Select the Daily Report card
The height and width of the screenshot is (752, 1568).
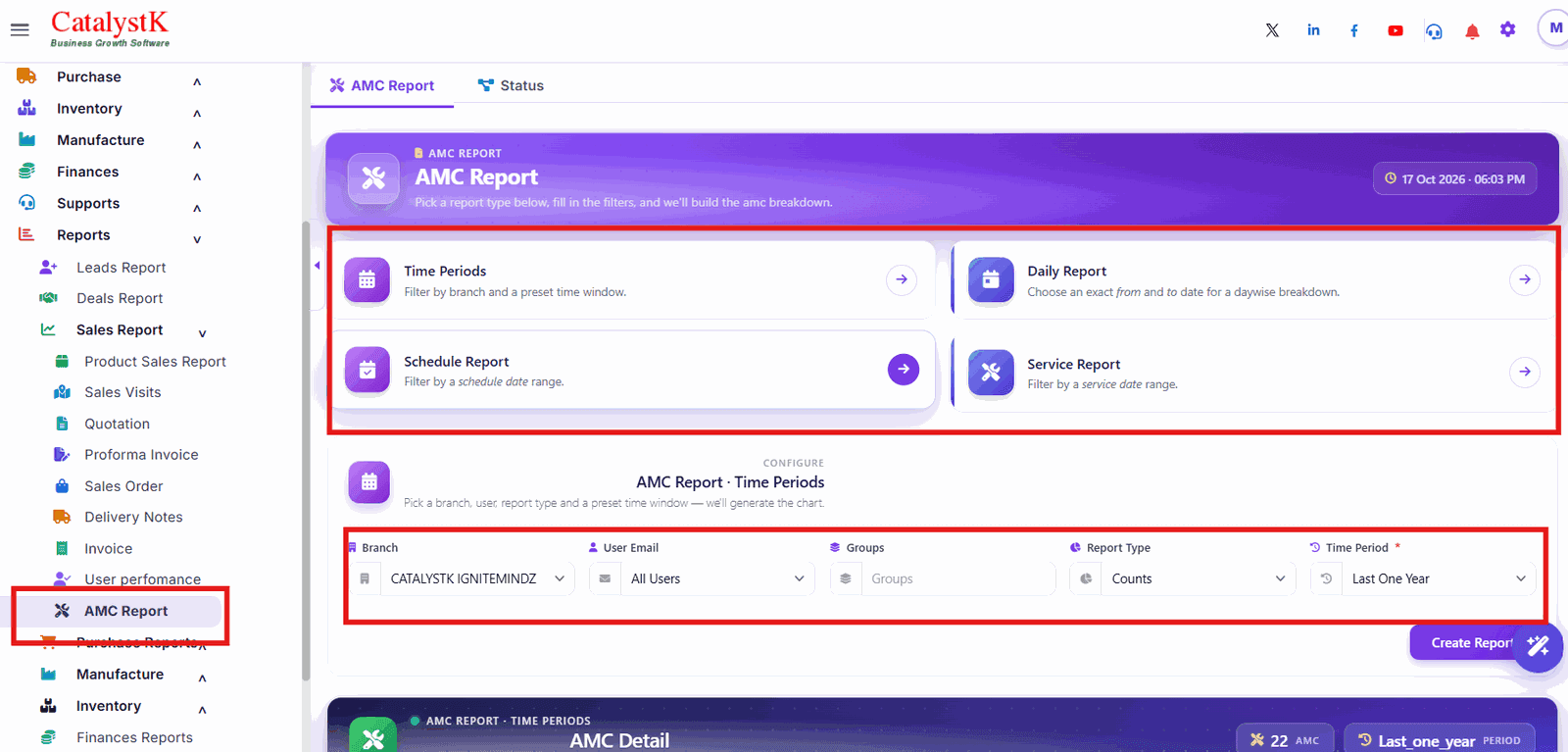[1254, 280]
